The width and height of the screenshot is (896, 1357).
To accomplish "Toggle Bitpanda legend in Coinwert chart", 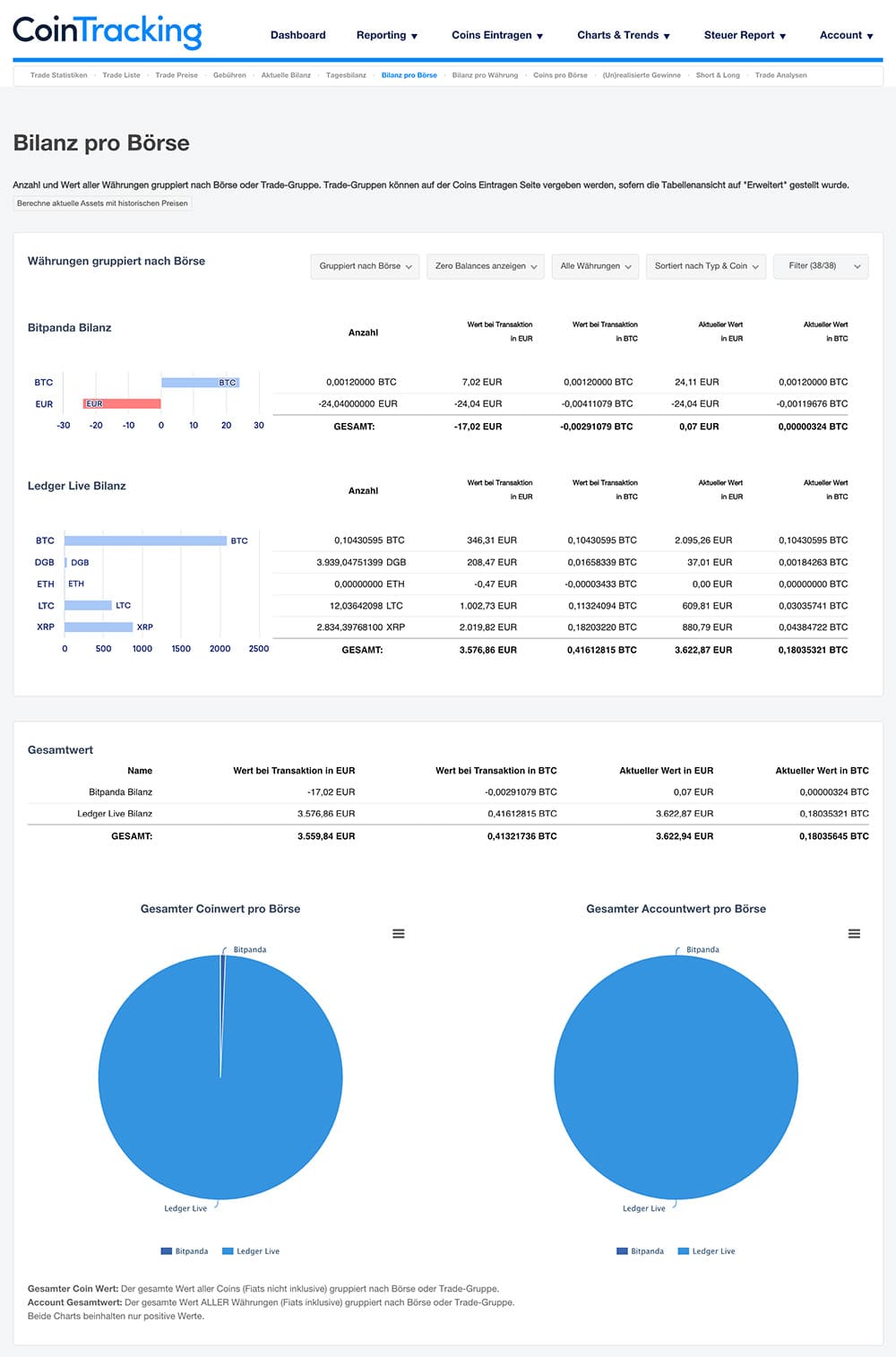I will 185,1251.
